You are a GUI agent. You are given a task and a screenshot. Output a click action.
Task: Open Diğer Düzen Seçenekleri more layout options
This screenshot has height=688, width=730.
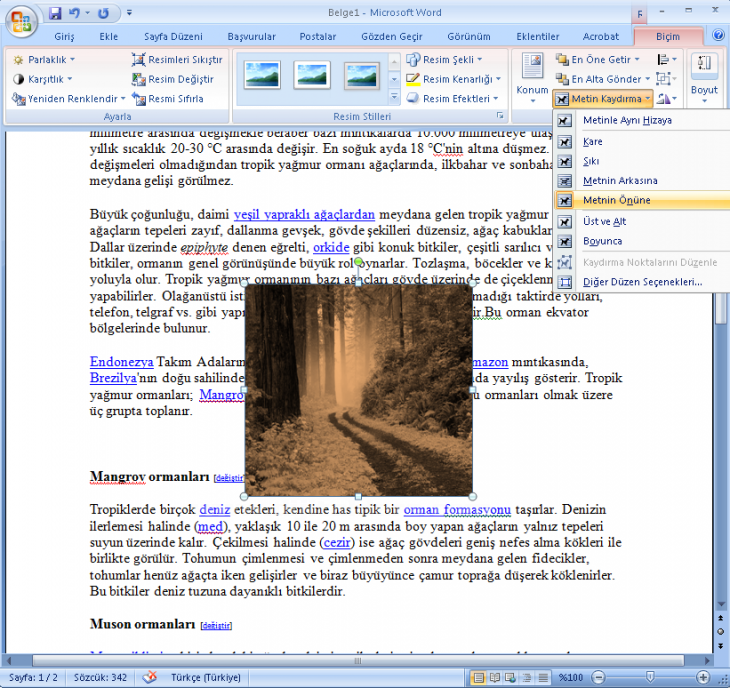coord(642,282)
